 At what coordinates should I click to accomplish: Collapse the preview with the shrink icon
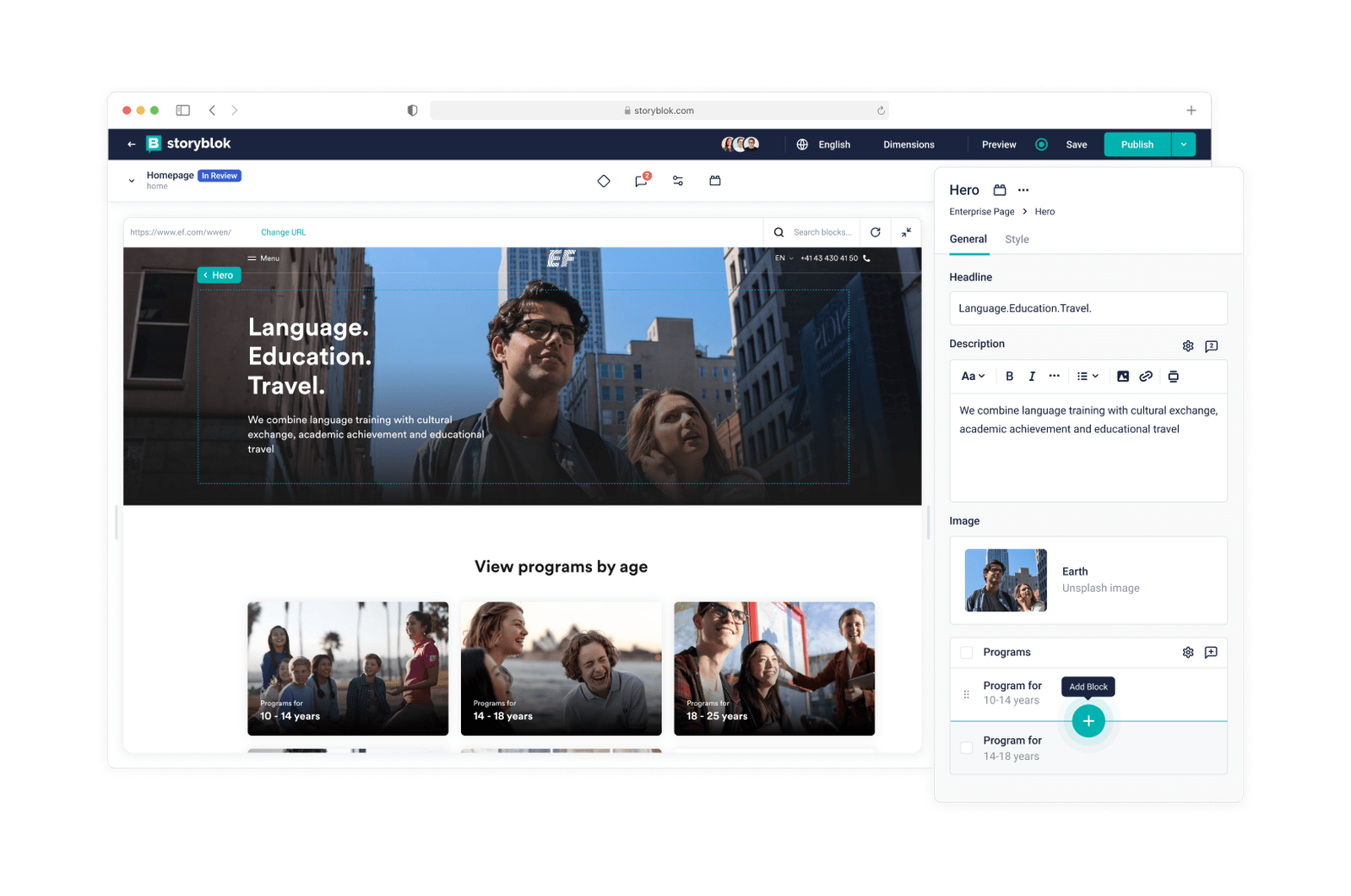[906, 232]
